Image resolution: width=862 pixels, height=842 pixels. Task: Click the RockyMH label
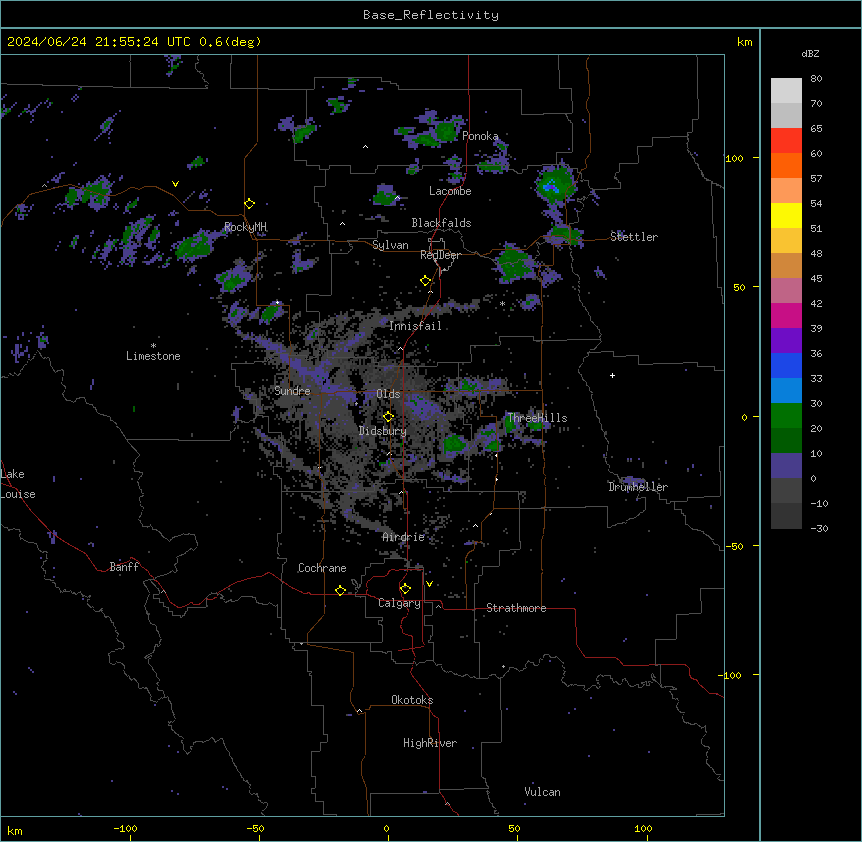[x=245, y=227]
